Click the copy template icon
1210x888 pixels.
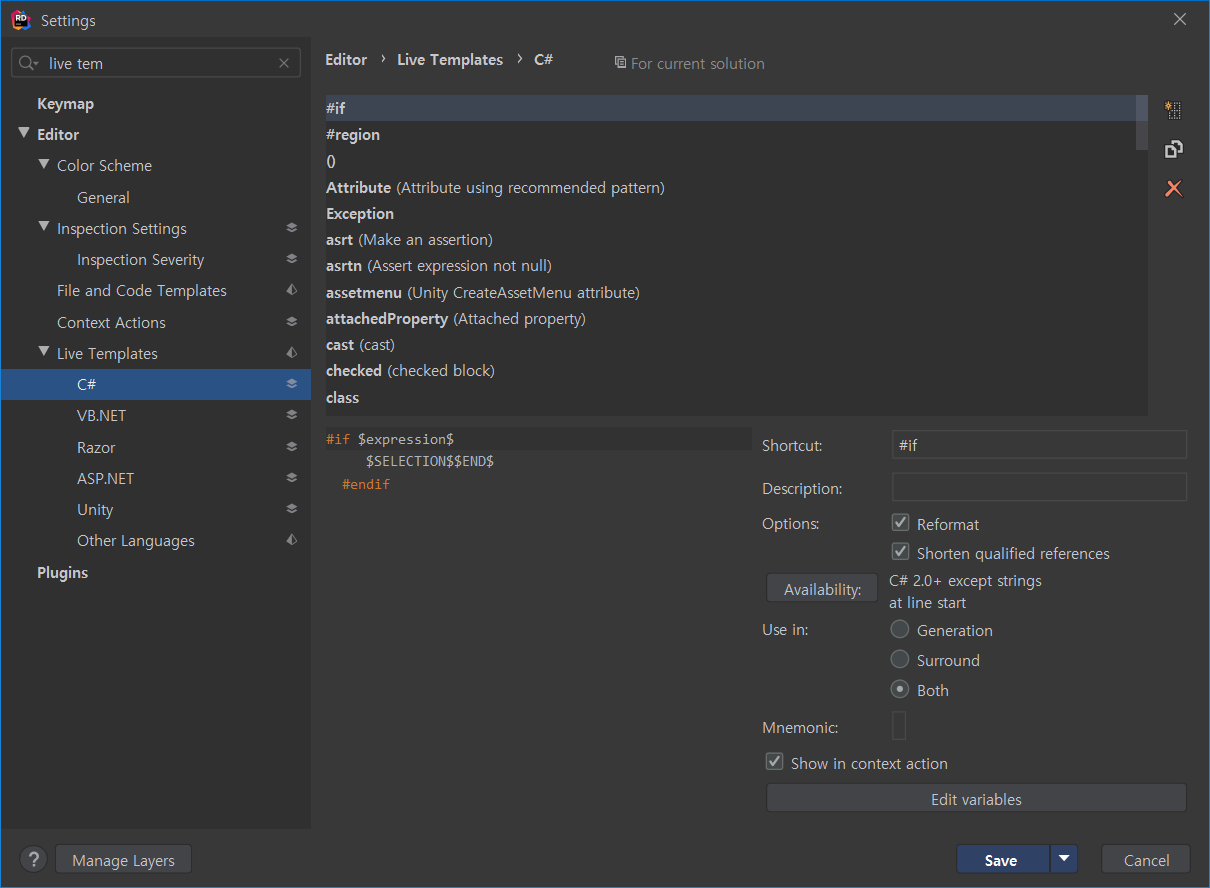[1174, 149]
